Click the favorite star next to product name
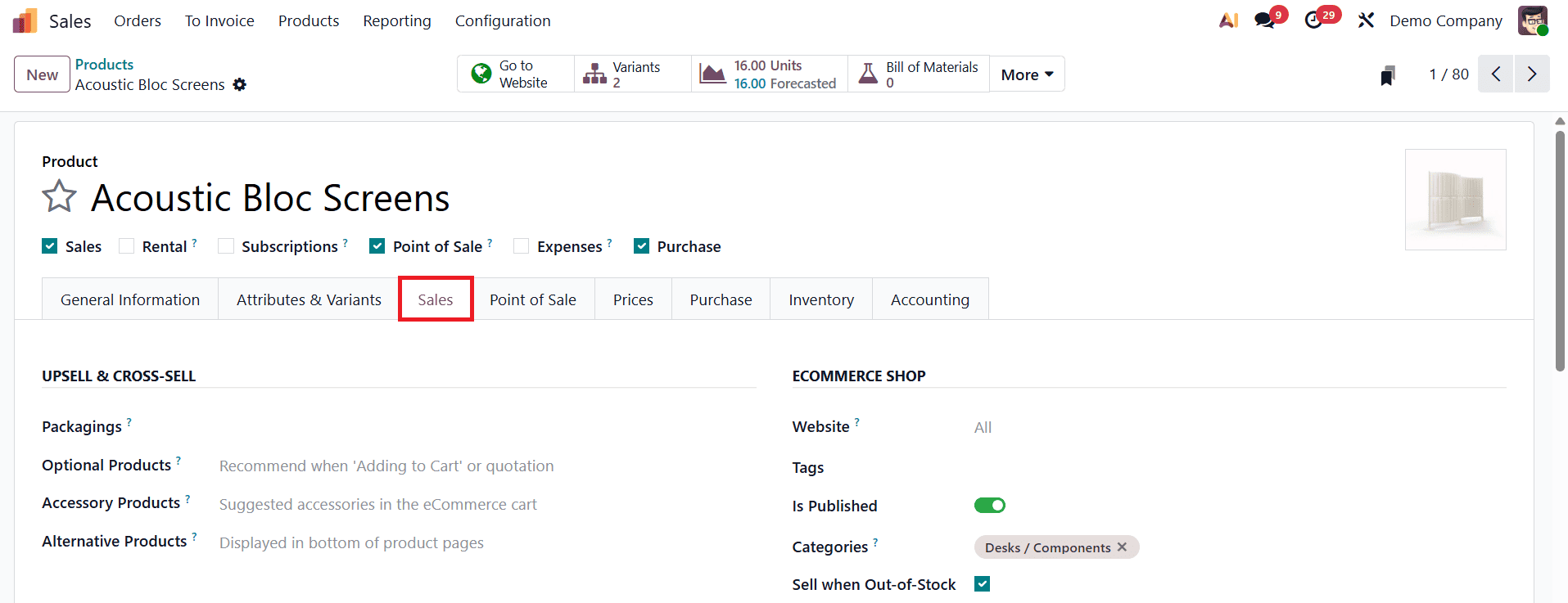Image resolution: width=1568 pixels, height=603 pixels. pos(59,196)
